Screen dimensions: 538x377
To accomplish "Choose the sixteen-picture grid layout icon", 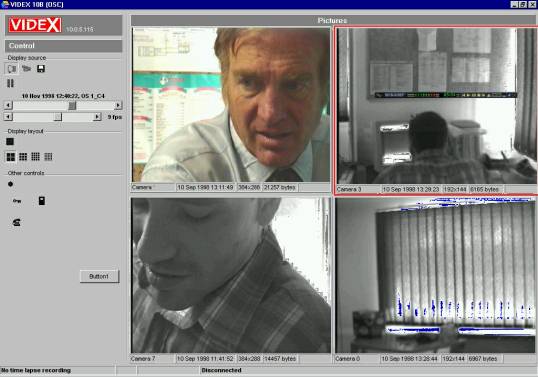I will click(x=35, y=157).
